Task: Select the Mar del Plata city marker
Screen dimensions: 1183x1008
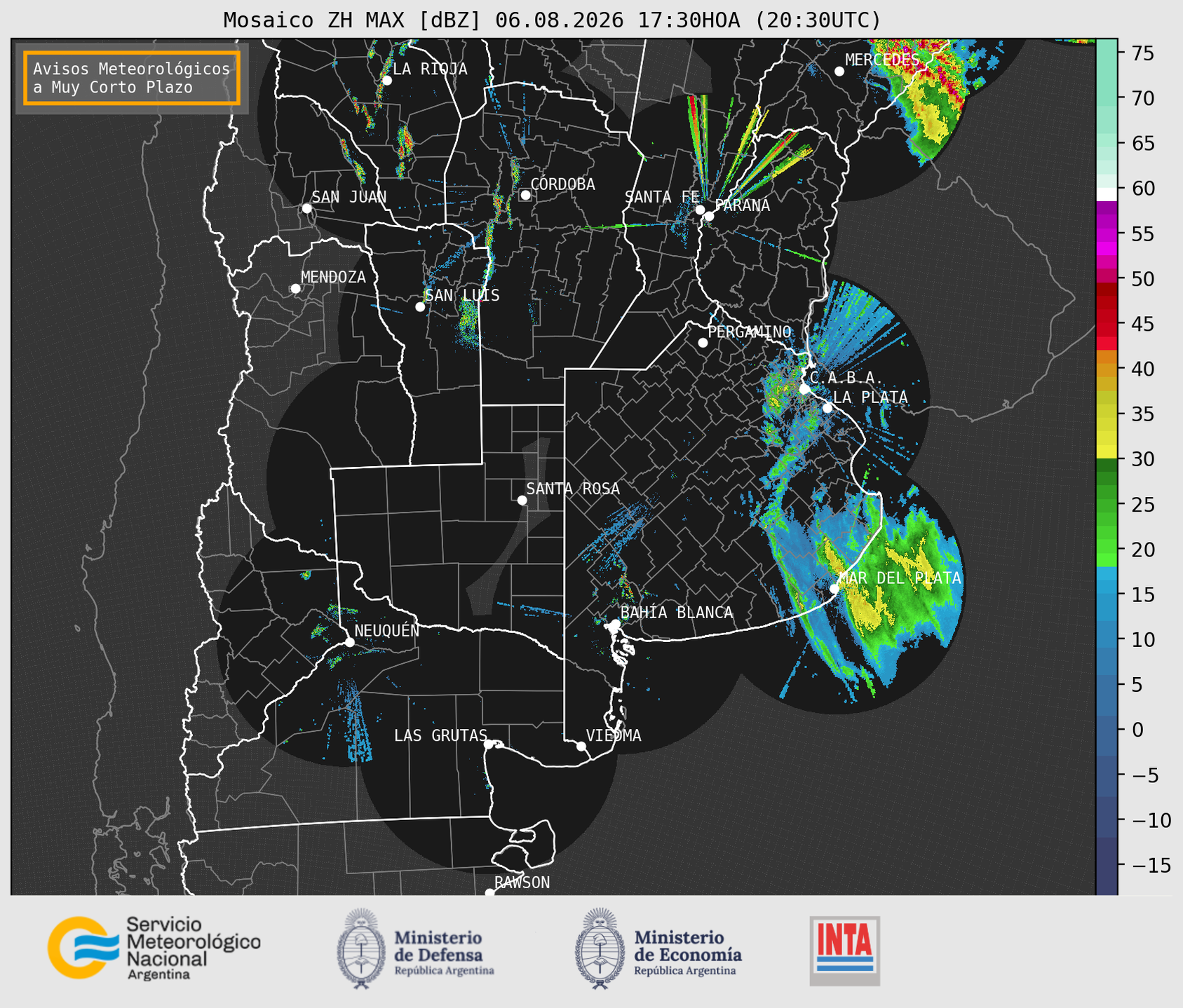Action: [834, 588]
